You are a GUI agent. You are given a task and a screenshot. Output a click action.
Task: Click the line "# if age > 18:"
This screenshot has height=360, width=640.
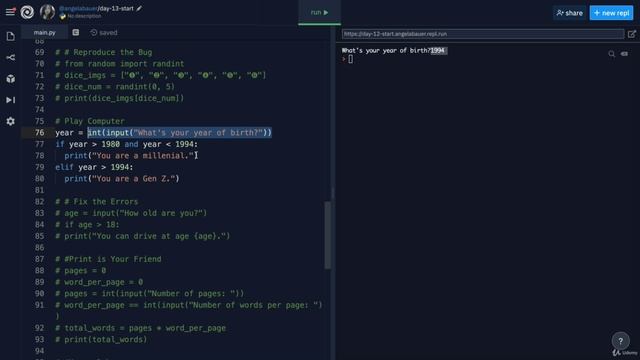[x=87, y=224]
